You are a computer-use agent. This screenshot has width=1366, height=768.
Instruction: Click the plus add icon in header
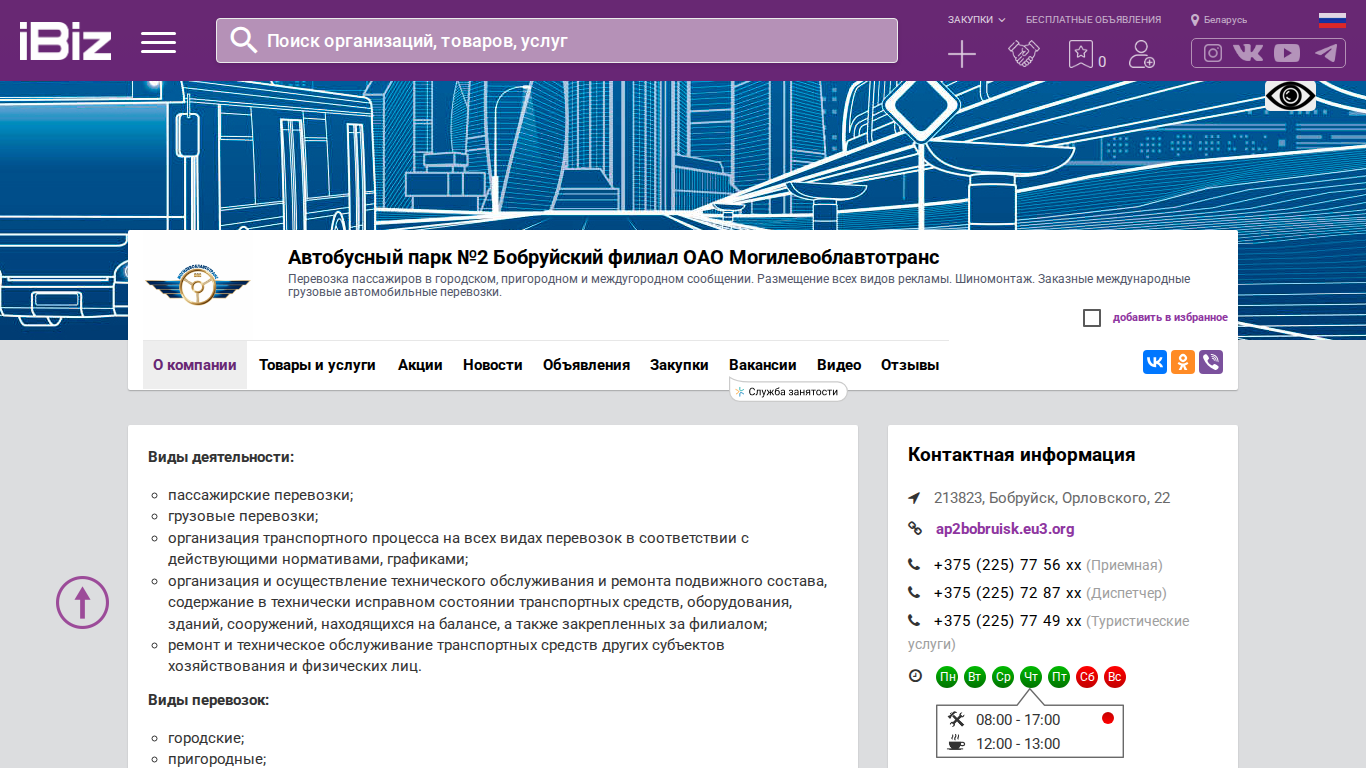pos(962,54)
